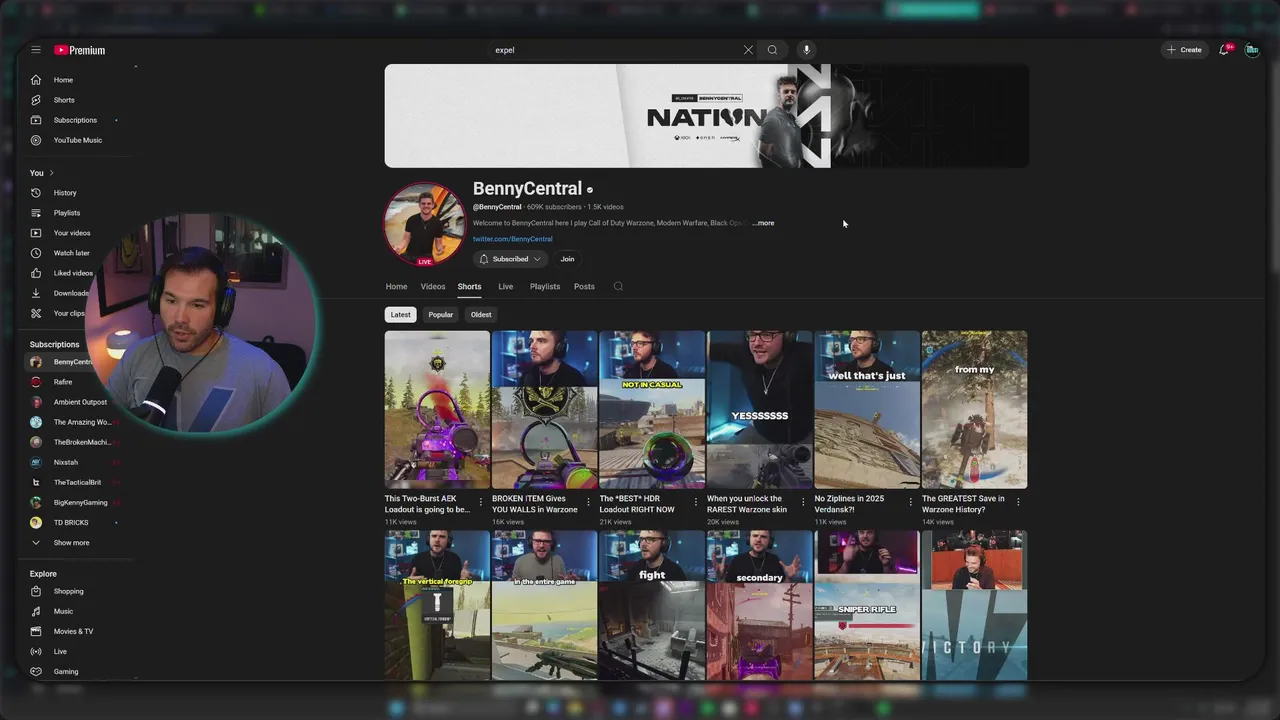Play 'from my' GREATEST Save thumbnail

coord(974,410)
